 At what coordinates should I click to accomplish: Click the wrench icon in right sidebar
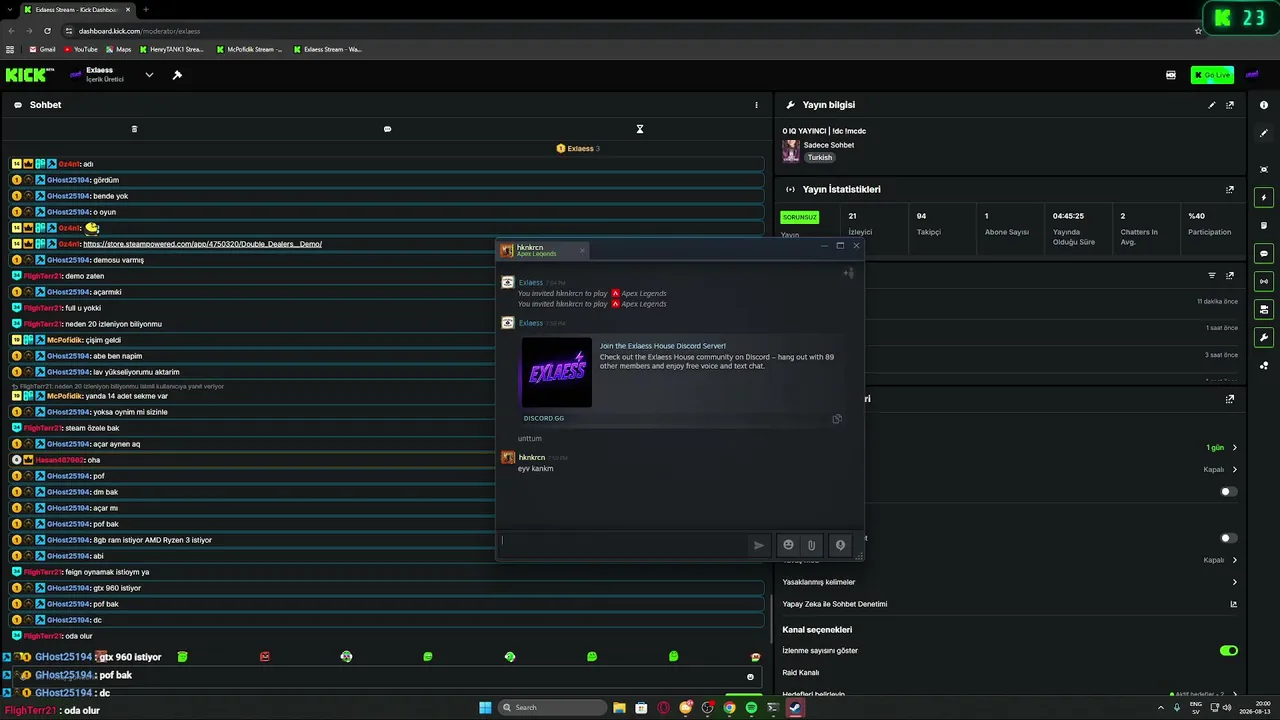pyautogui.click(x=1264, y=337)
